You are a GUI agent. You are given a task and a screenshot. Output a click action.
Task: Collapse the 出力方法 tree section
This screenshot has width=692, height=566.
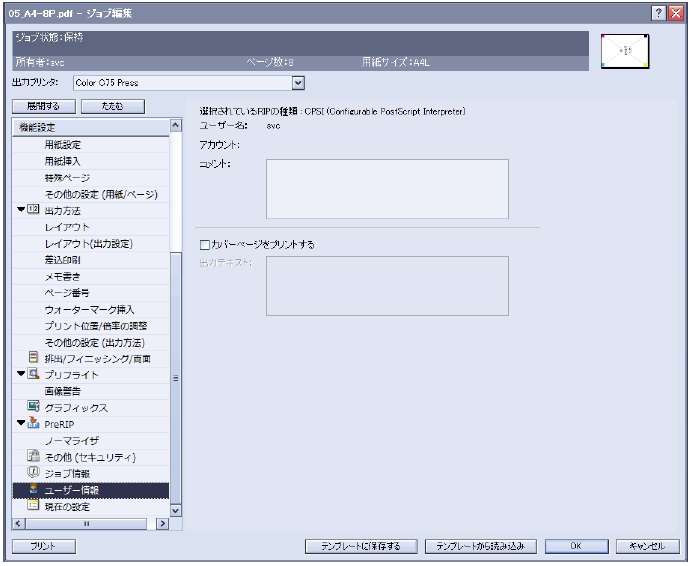point(21,211)
